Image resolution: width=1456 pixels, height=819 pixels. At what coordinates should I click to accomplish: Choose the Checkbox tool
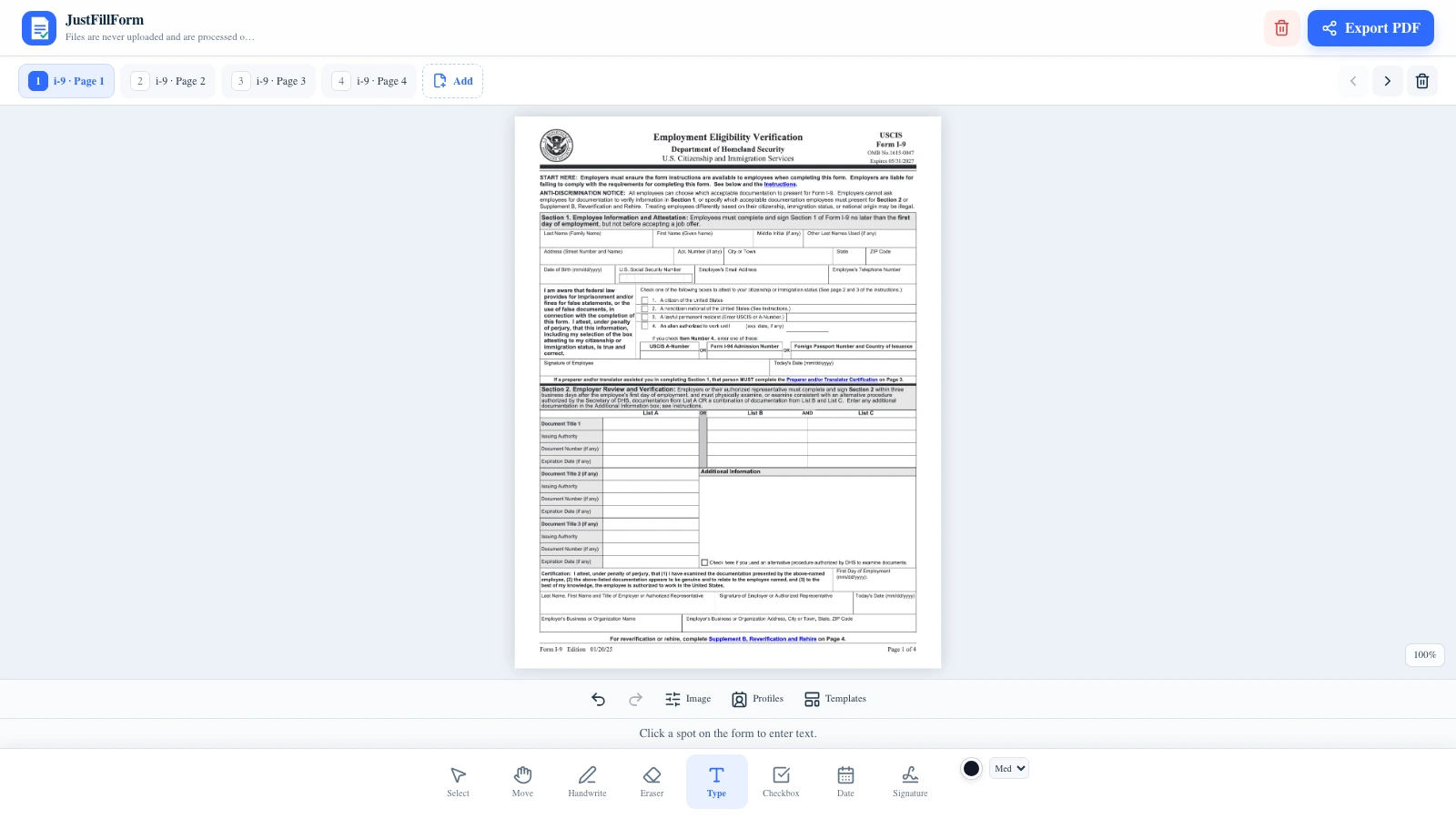pos(781,781)
